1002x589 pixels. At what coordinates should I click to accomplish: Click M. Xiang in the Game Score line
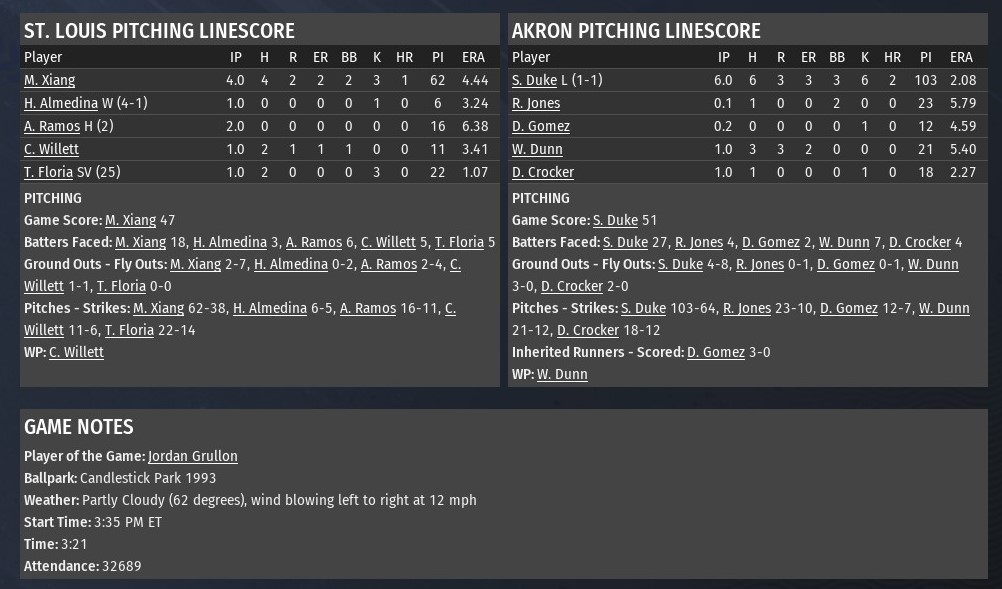(130, 220)
